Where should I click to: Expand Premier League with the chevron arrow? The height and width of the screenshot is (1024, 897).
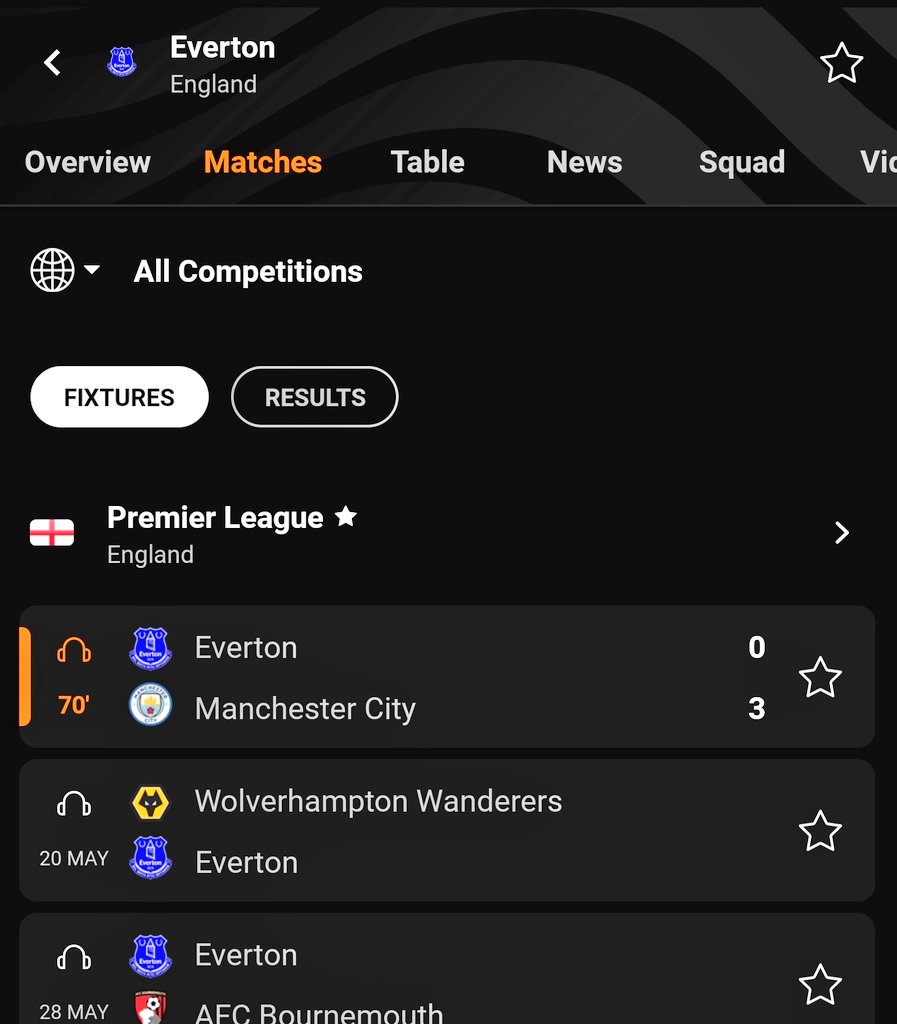pos(842,533)
